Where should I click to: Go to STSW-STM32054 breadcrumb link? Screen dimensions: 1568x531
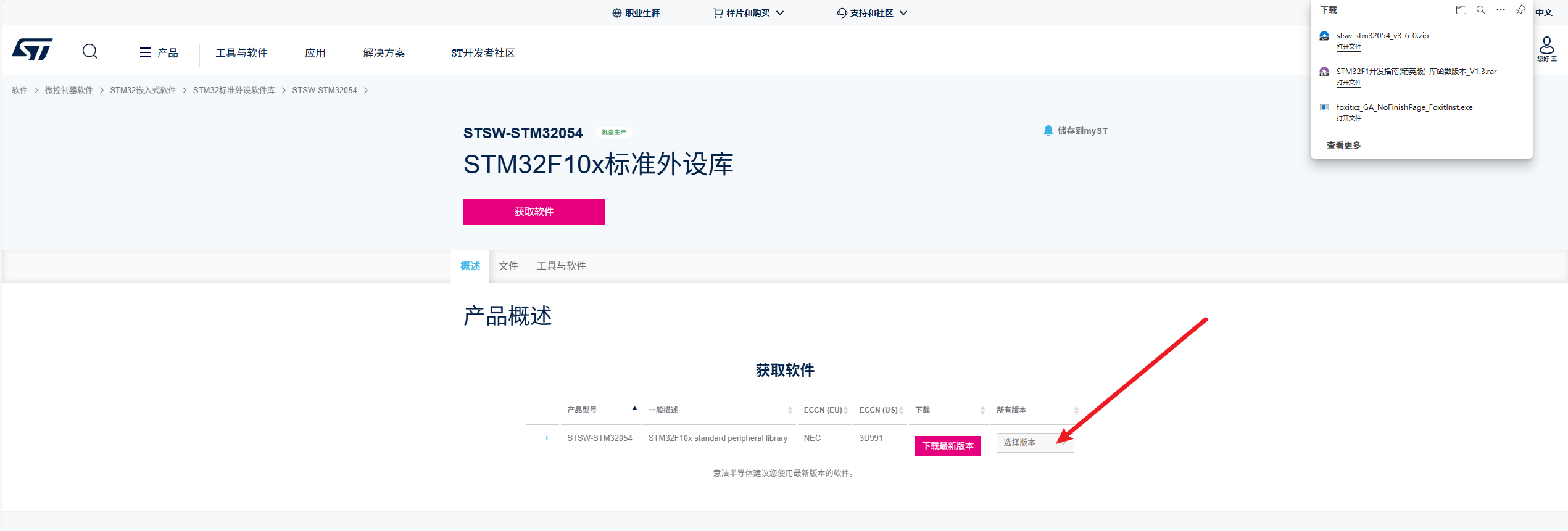[x=325, y=91]
